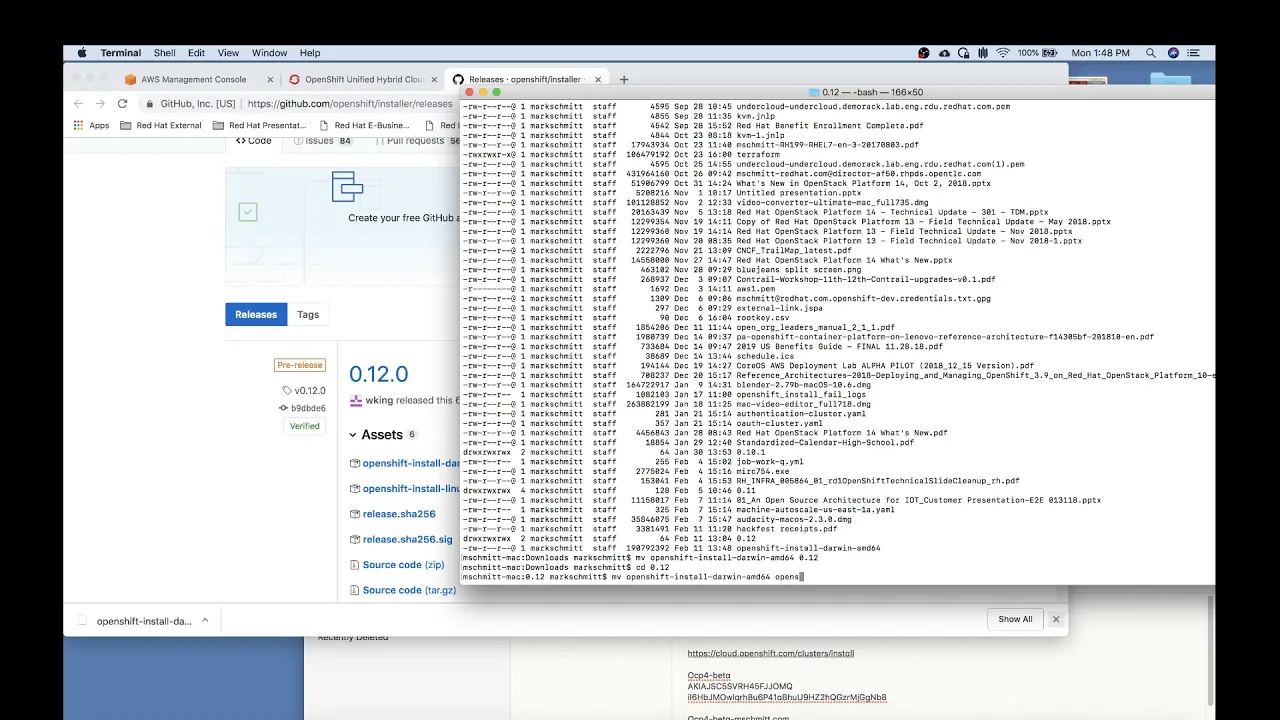Open the Help menu
The width and height of the screenshot is (1280, 720).
point(310,53)
